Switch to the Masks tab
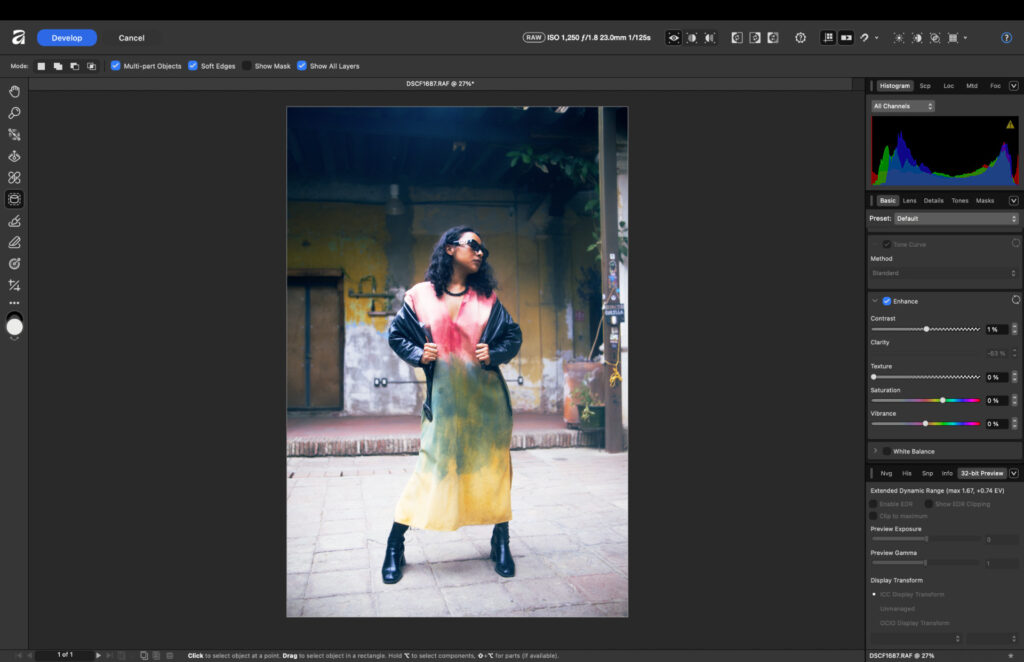The width and height of the screenshot is (1024, 662). (x=985, y=200)
